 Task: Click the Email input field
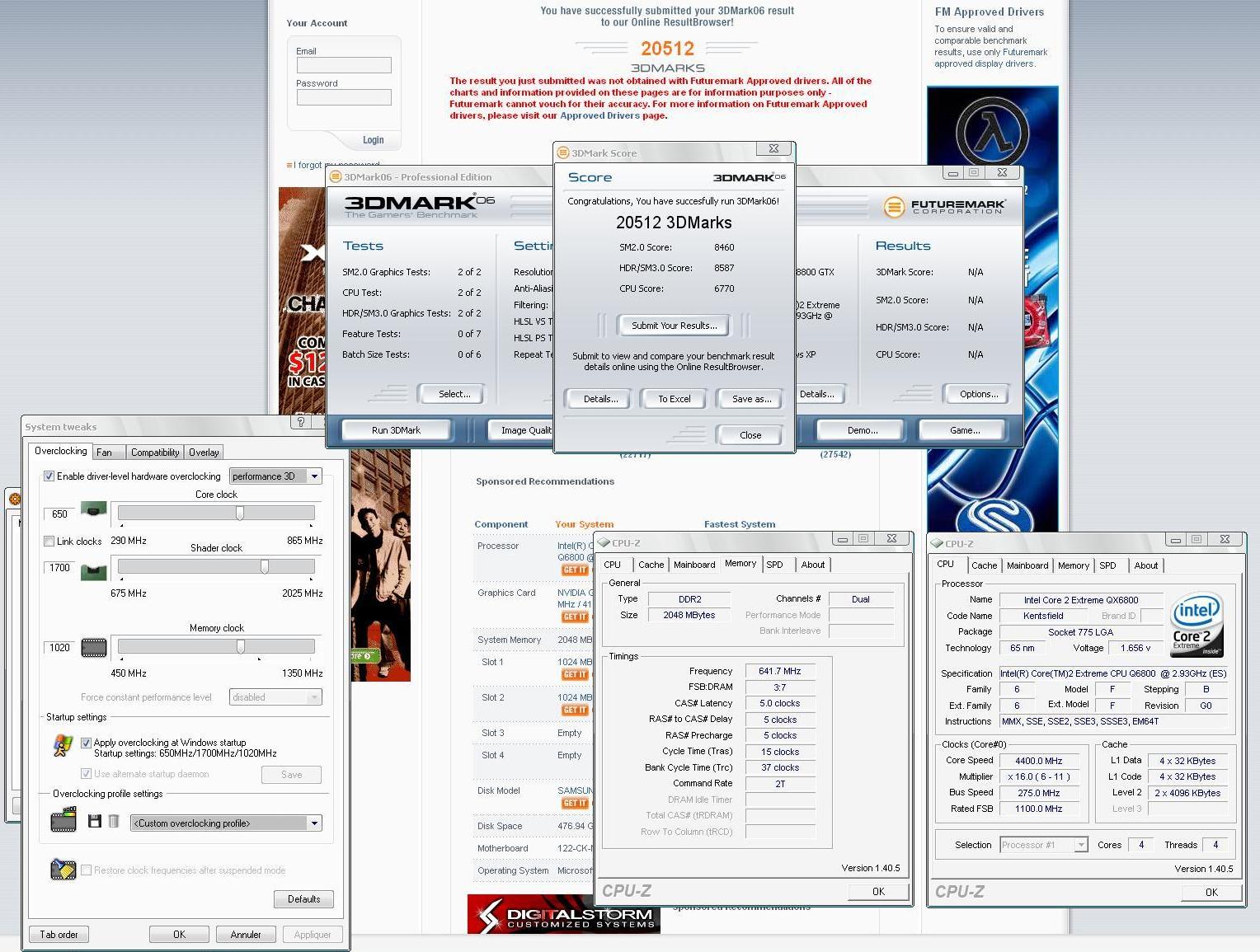pyautogui.click(x=344, y=65)
